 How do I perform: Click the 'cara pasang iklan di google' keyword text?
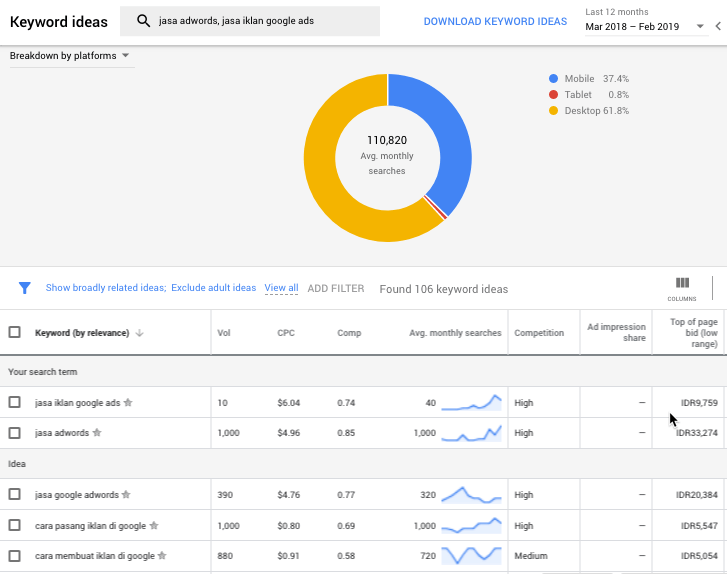coord(90,526)
